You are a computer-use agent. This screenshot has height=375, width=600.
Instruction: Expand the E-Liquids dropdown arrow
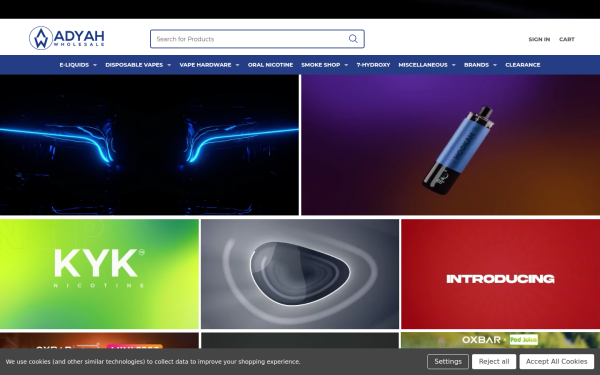pyautogui.click(x=95, y=65)
